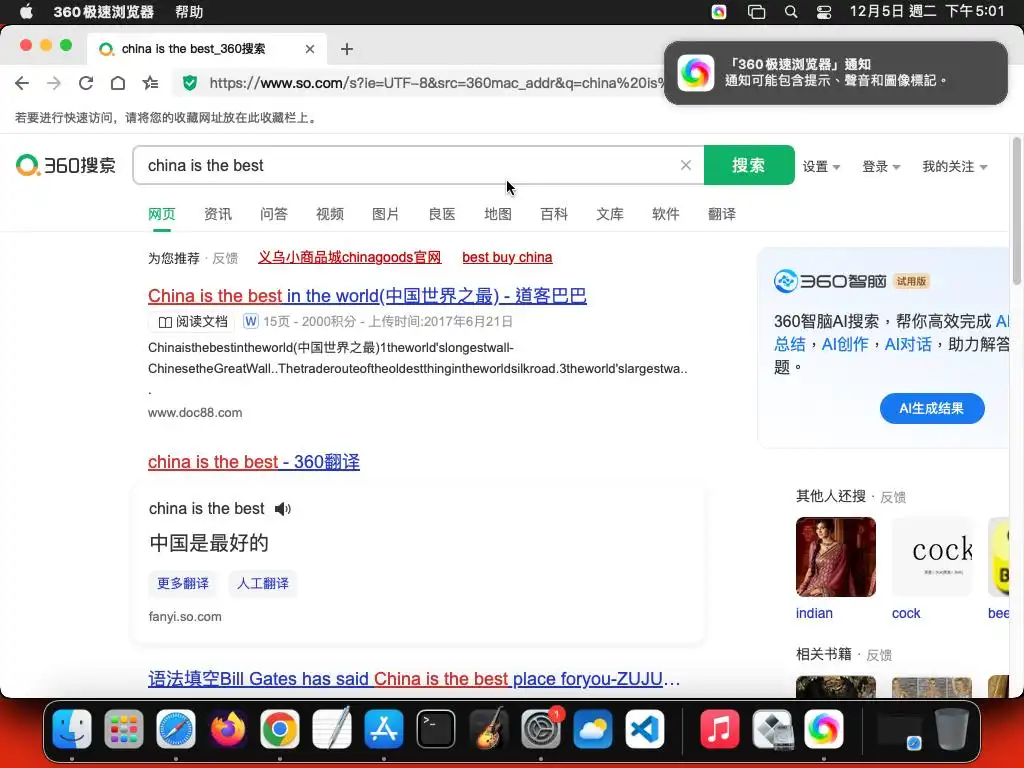The image size is (1024, 768).
Task: Reload the page with the refresh icon
Action: (x=86, y=83)
